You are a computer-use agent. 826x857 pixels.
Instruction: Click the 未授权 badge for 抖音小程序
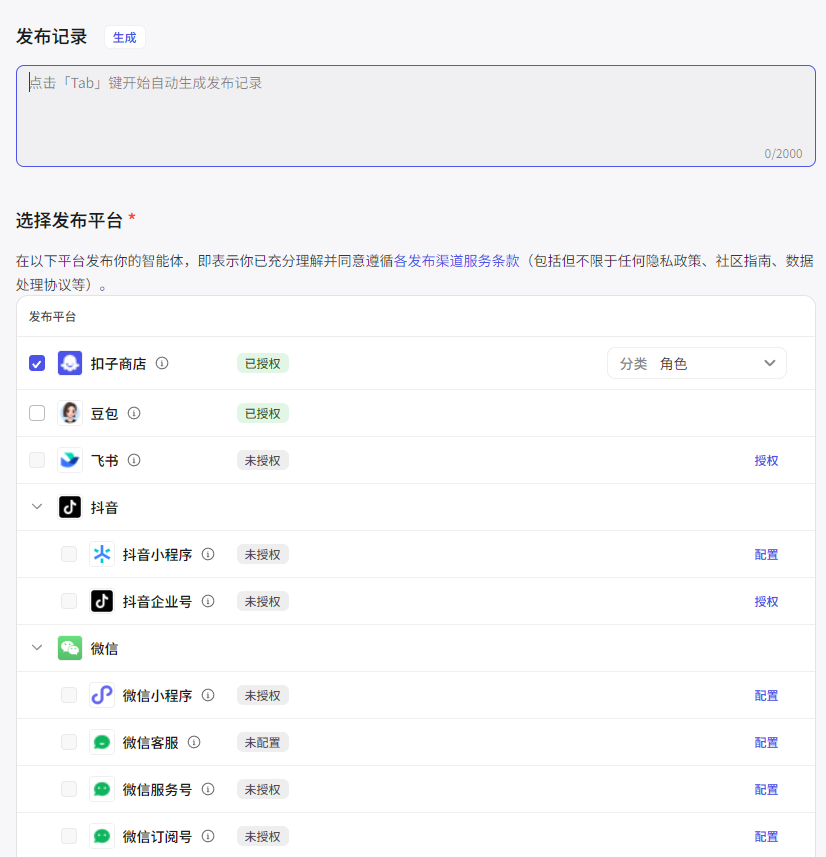(x=262, y=554)
